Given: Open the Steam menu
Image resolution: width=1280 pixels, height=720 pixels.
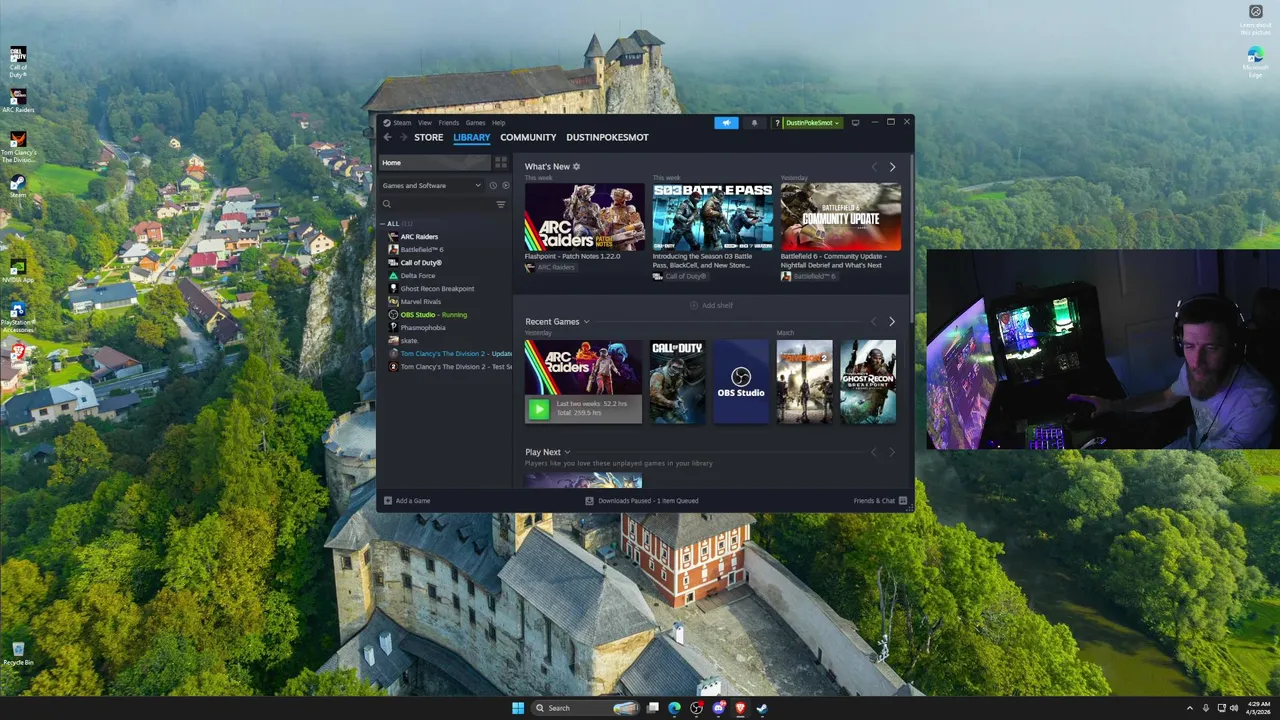Looking at the screenshot, I should (x=401, y=123).
